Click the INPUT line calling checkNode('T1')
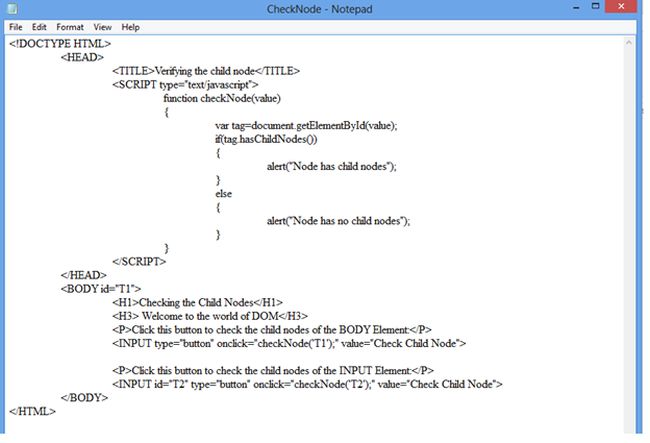The image size is (650, 443). click(x=289, y=344)
